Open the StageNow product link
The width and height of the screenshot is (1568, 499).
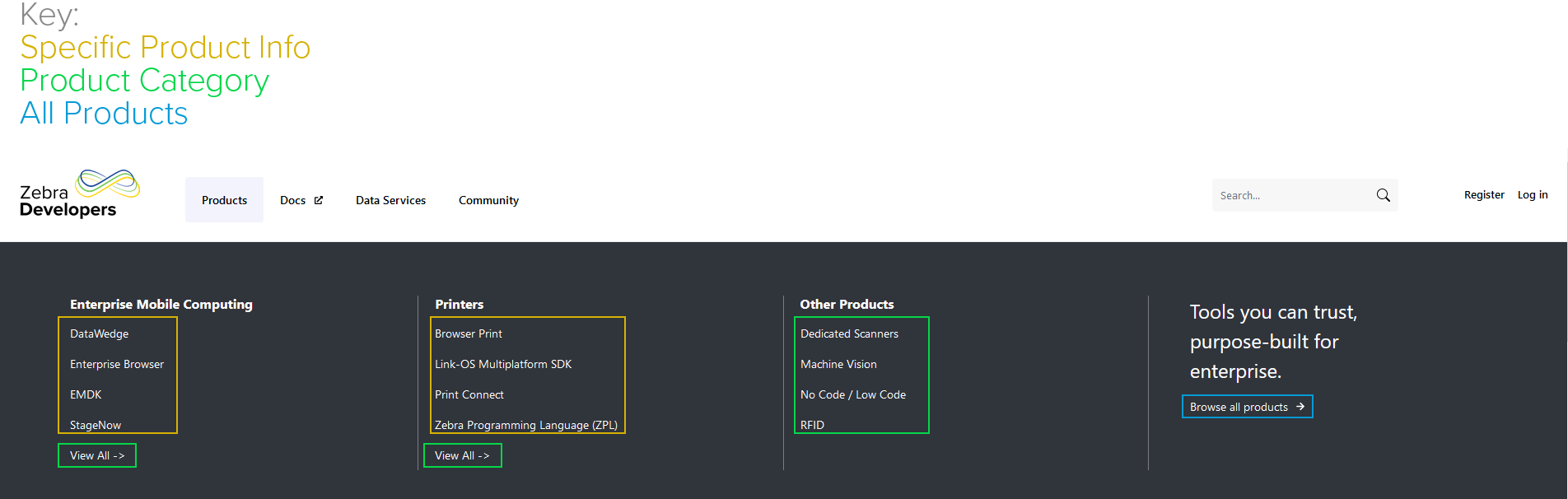tap(96, 425)
